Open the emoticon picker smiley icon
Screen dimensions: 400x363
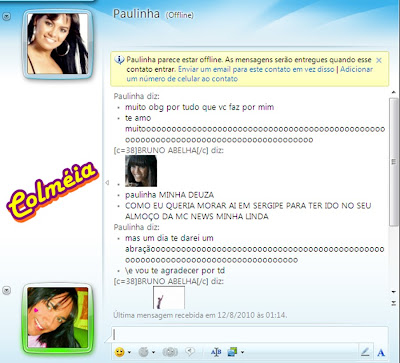click(119, 352)
